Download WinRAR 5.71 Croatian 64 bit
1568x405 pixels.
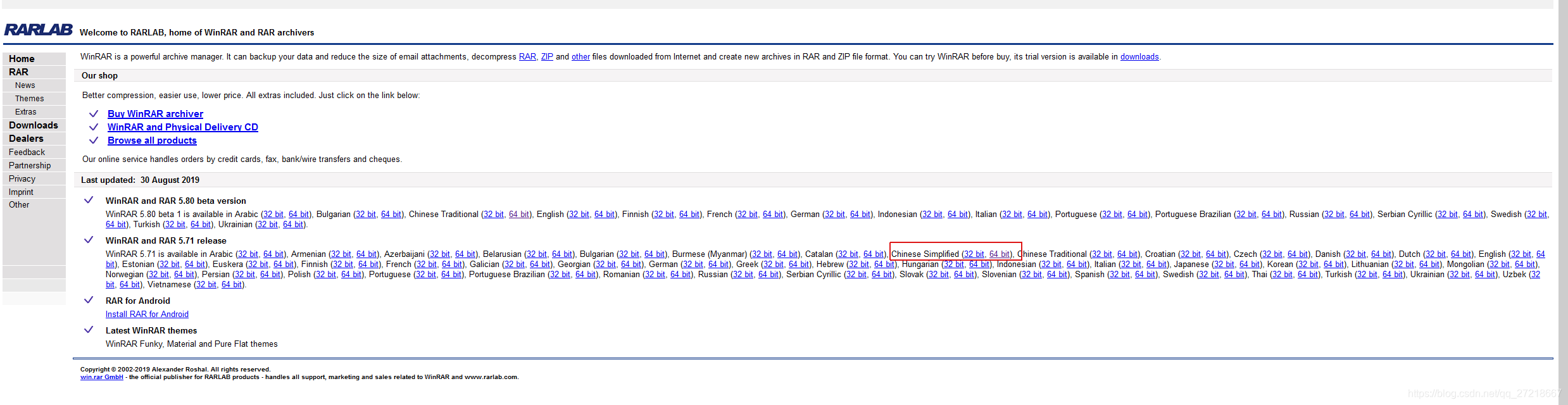(x=1216, y=254)
